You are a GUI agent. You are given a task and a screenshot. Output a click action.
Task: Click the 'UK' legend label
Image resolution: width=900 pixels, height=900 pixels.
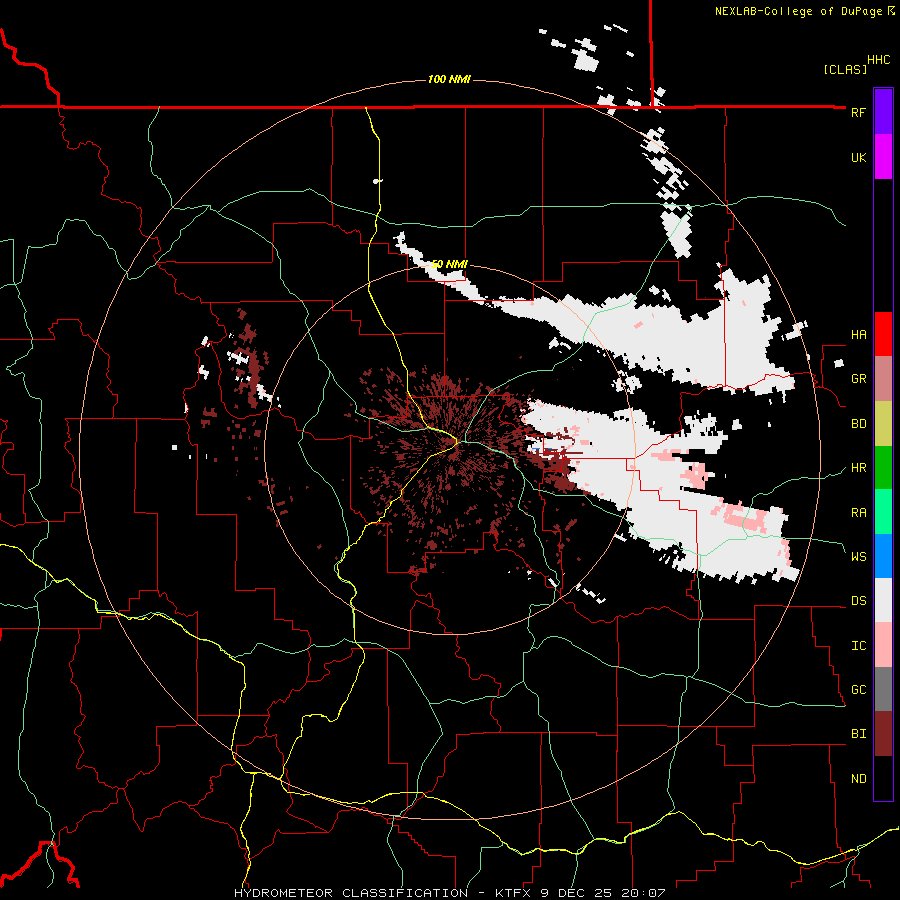[x=858, y=157]
